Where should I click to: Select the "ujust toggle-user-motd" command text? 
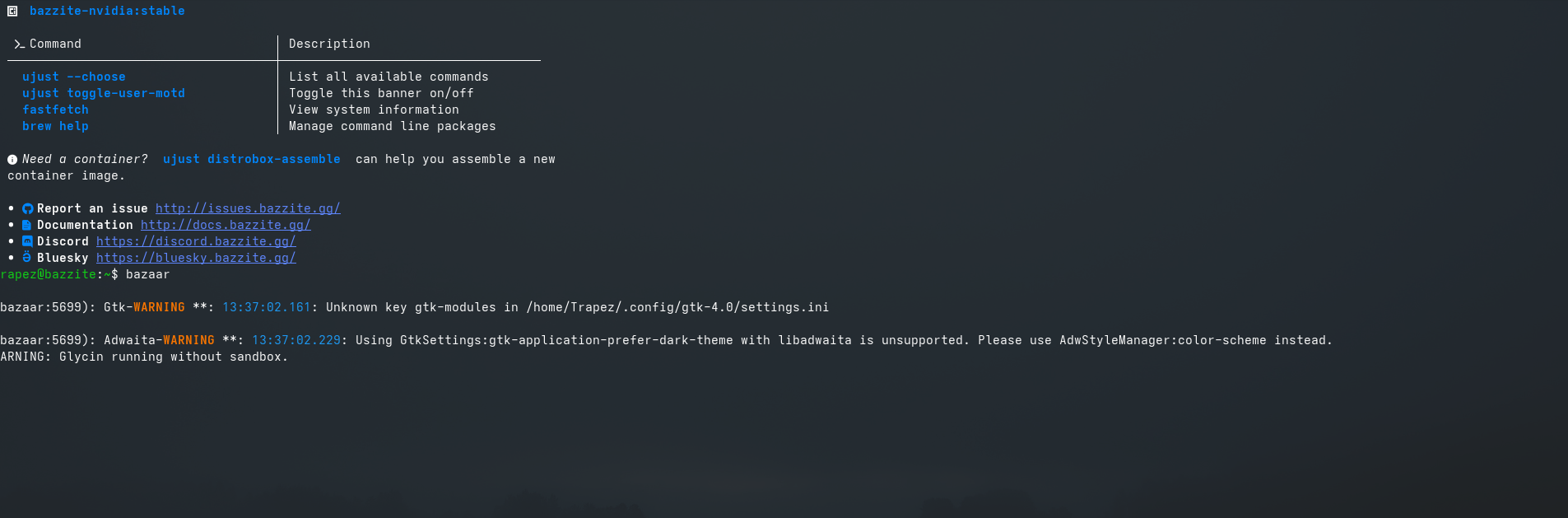click(x=104, y=93)
